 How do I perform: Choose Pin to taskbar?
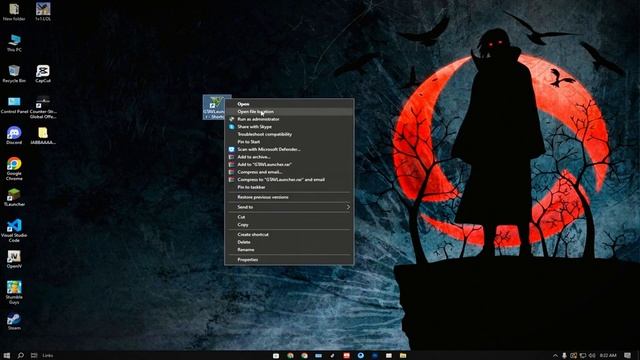(289, 187)
